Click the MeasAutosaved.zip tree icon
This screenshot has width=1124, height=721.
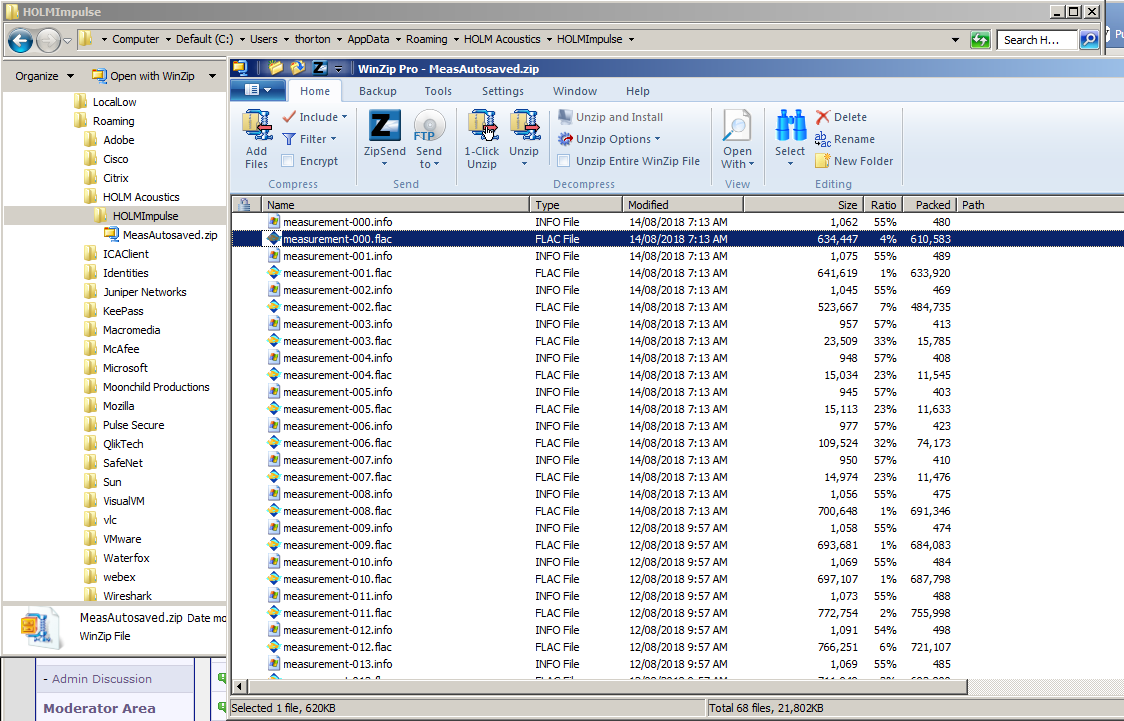111,234
